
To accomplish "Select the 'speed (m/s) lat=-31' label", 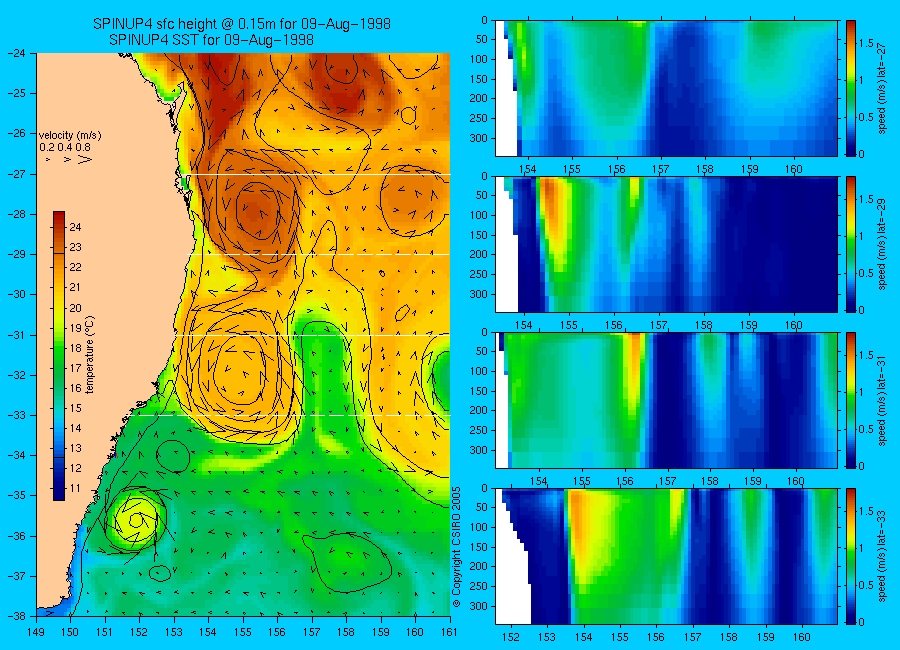I will [x=882, y=400].
